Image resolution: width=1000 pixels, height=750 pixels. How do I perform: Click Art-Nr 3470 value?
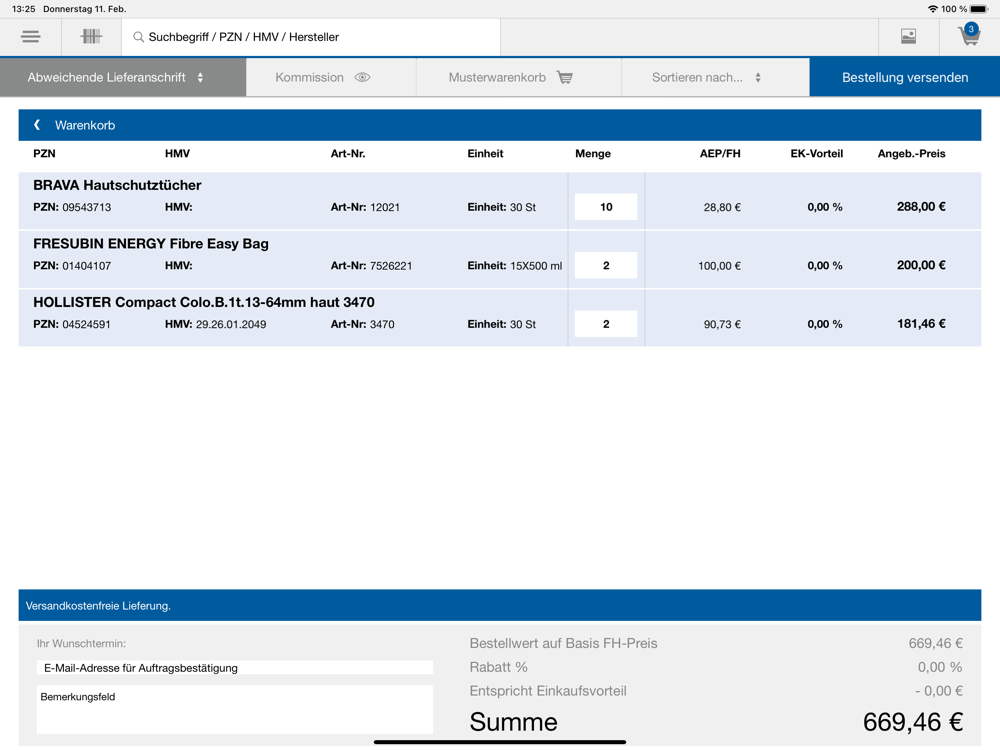click(x=382, y=325)
